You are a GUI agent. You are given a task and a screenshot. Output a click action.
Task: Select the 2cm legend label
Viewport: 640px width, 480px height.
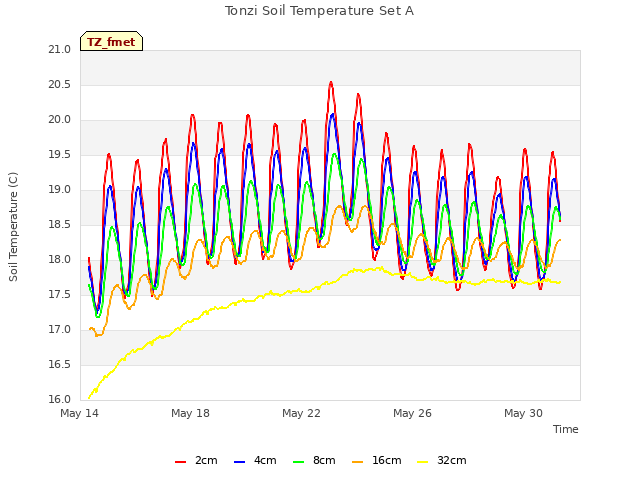click(206, 460)
